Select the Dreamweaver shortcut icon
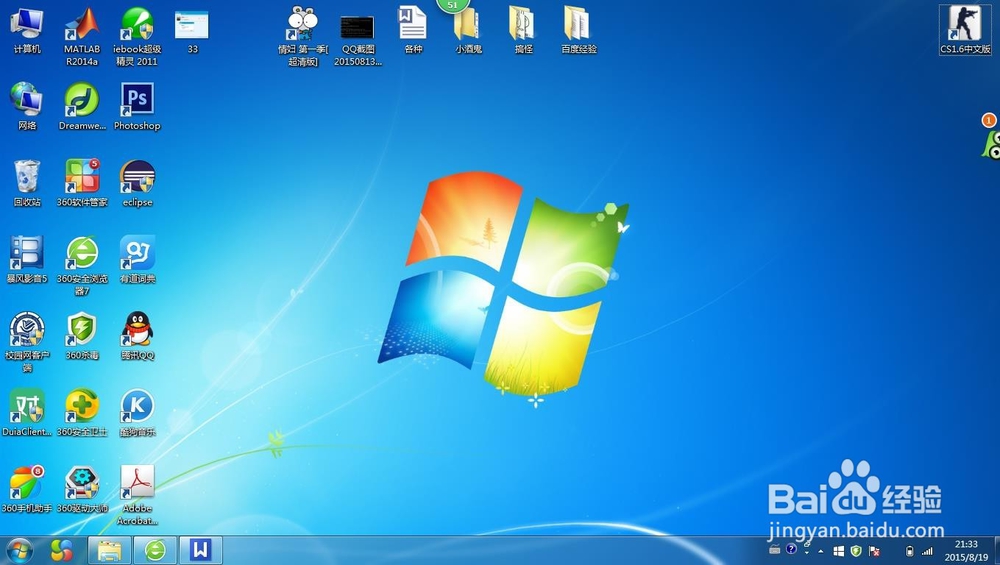 coord(82,106)
